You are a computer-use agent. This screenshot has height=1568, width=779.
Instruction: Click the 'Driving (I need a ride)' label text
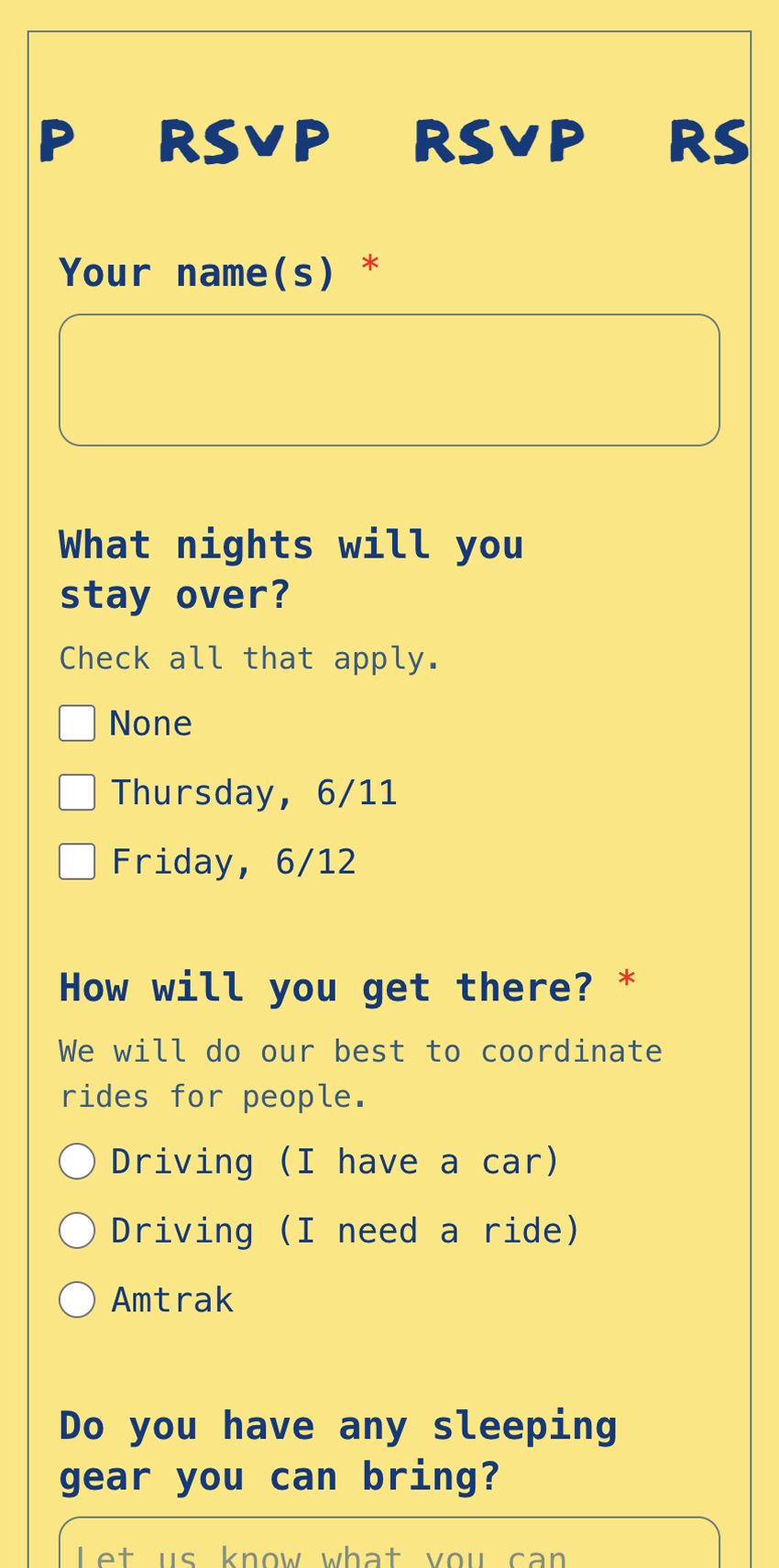point(346,1231)
